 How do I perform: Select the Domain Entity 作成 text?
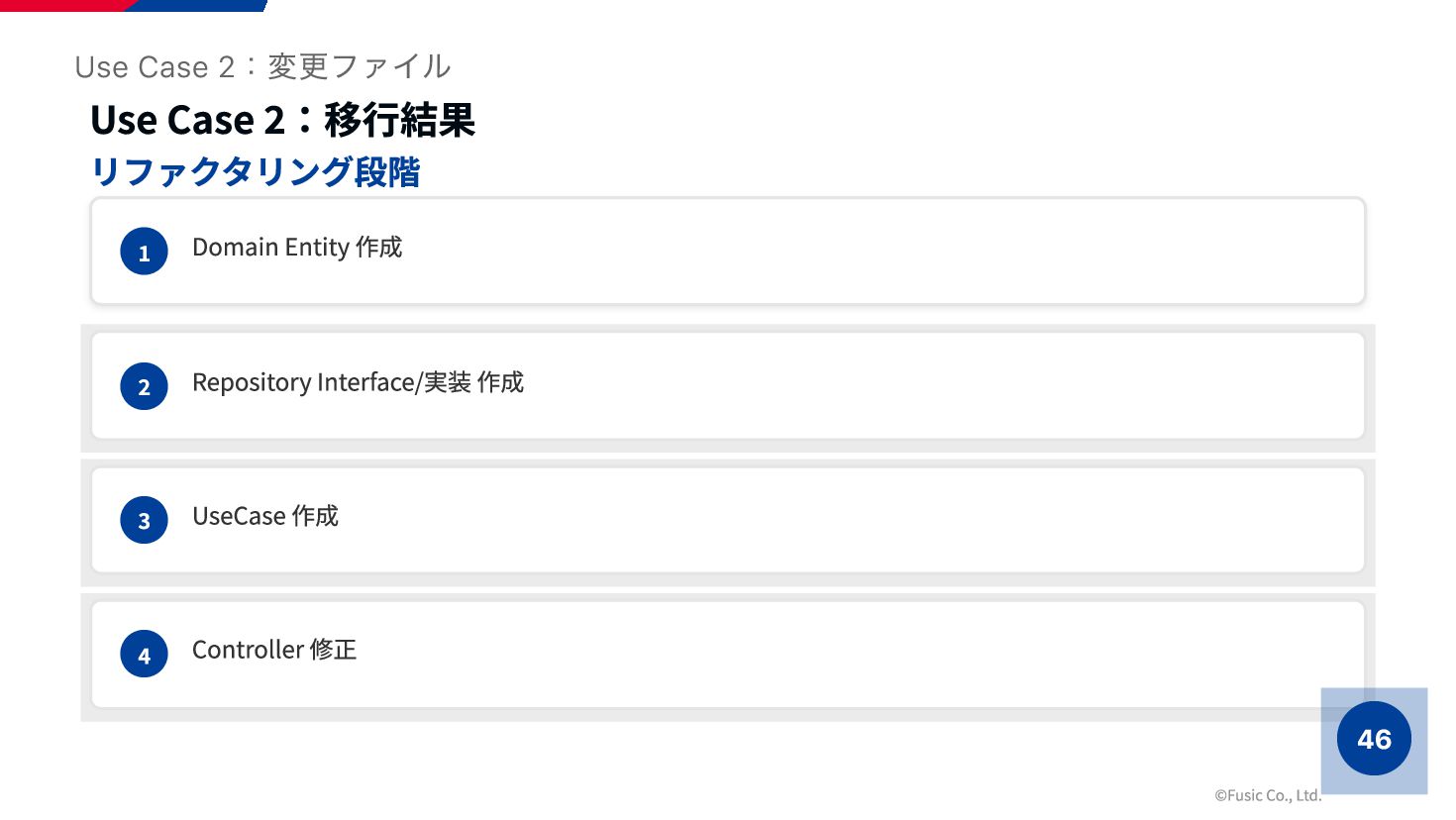click(x=297, y=247)
